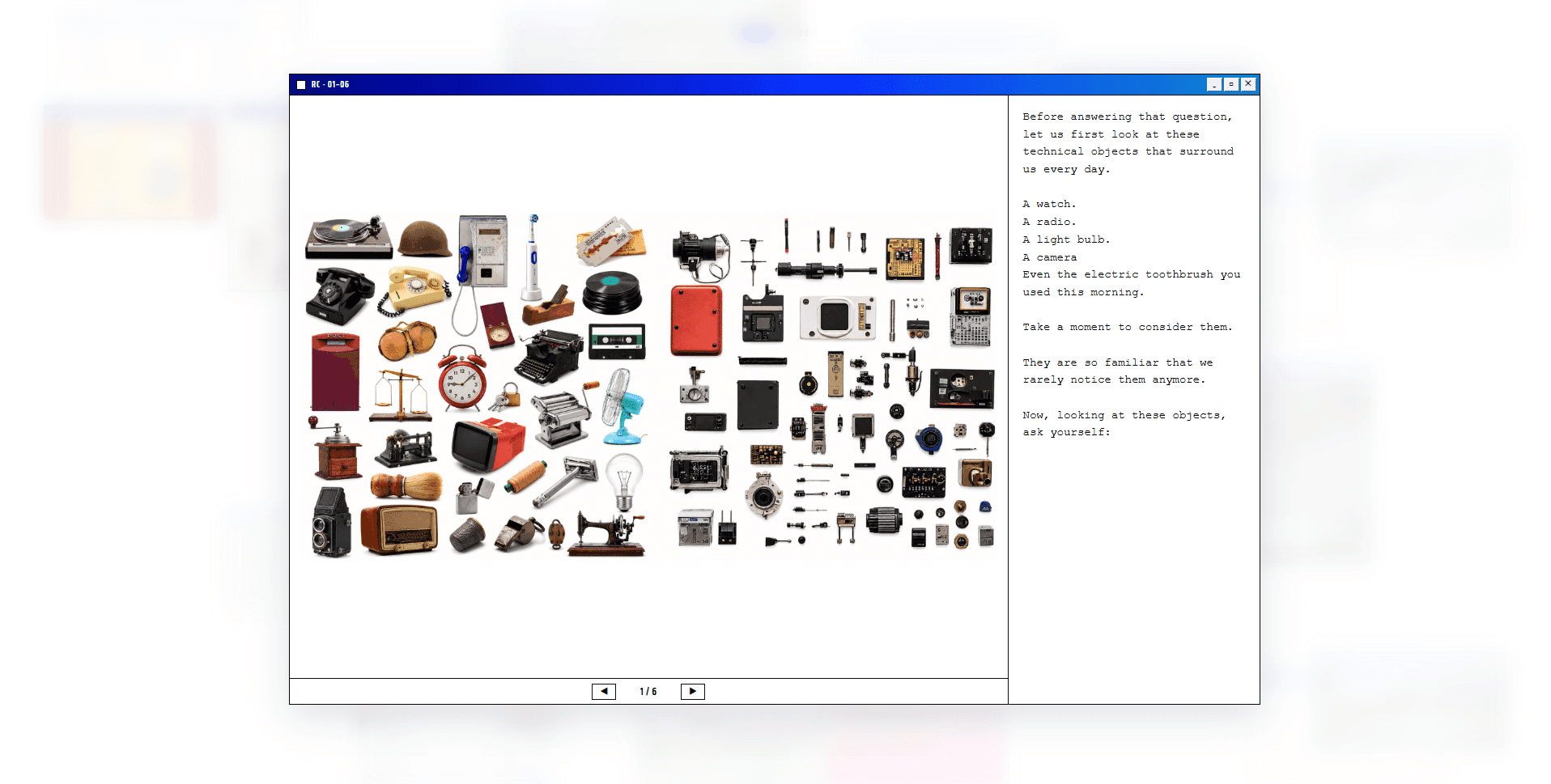The width and height of the screenshot is (1551, 784).
Task: Click the red alarm clock image
Action: point(462,379)
